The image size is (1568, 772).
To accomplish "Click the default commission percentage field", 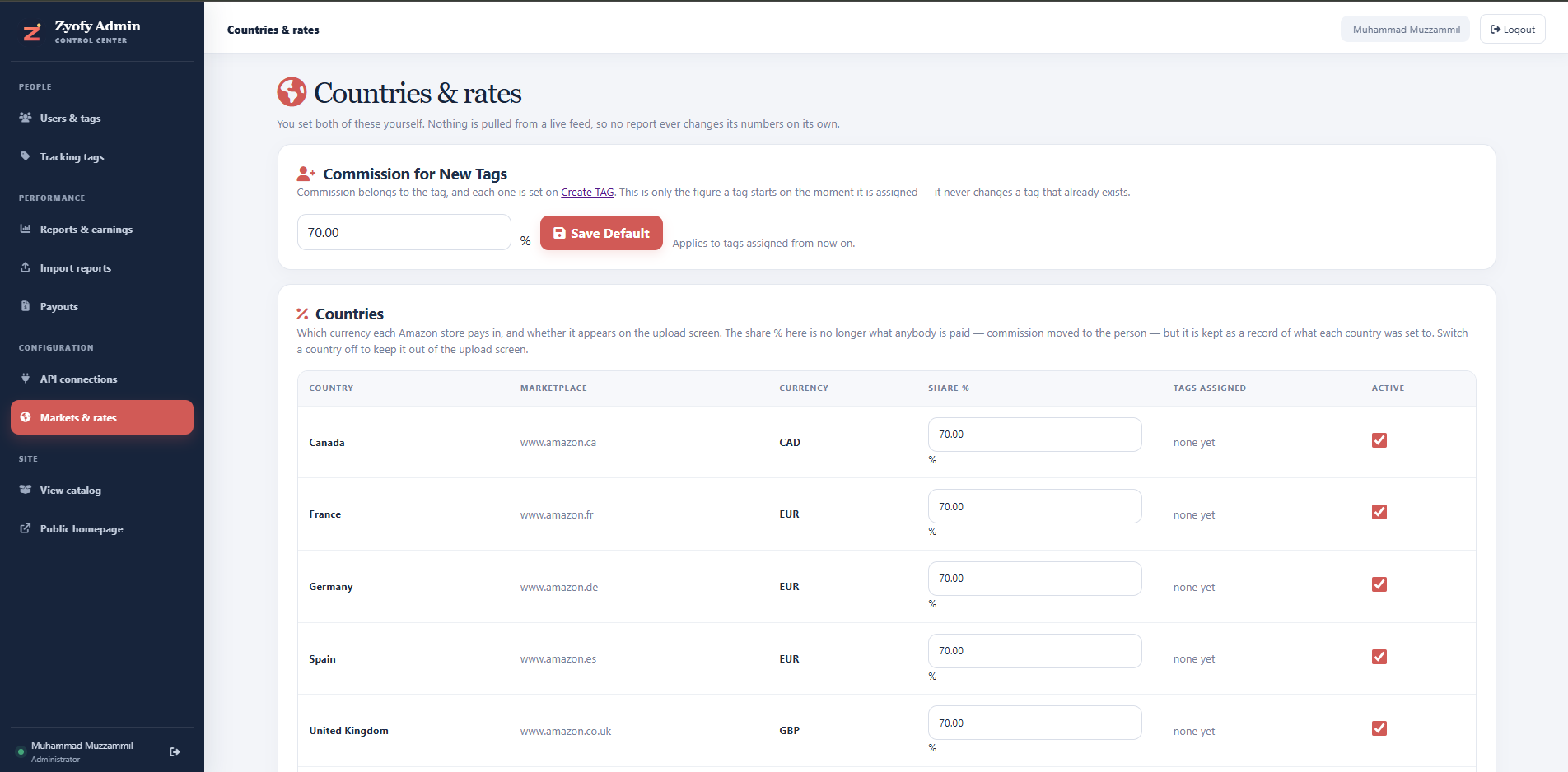I will [404, 232].
